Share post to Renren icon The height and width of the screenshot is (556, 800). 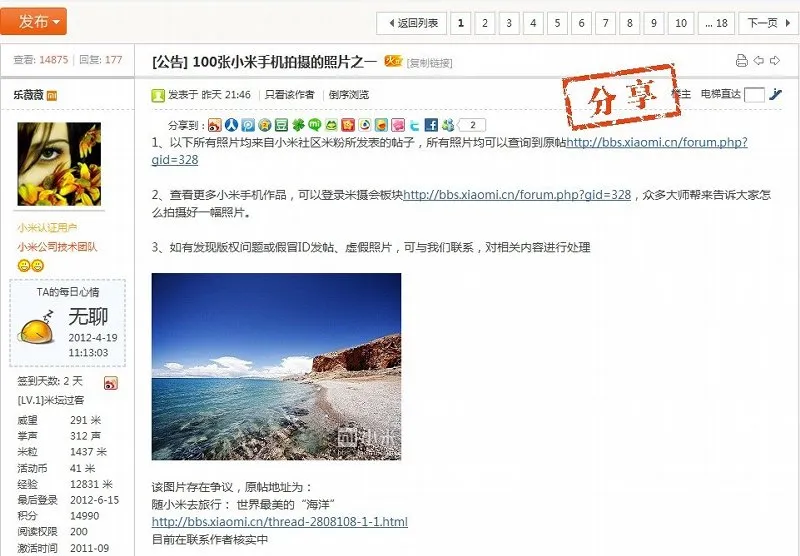[x=232, y=125]
